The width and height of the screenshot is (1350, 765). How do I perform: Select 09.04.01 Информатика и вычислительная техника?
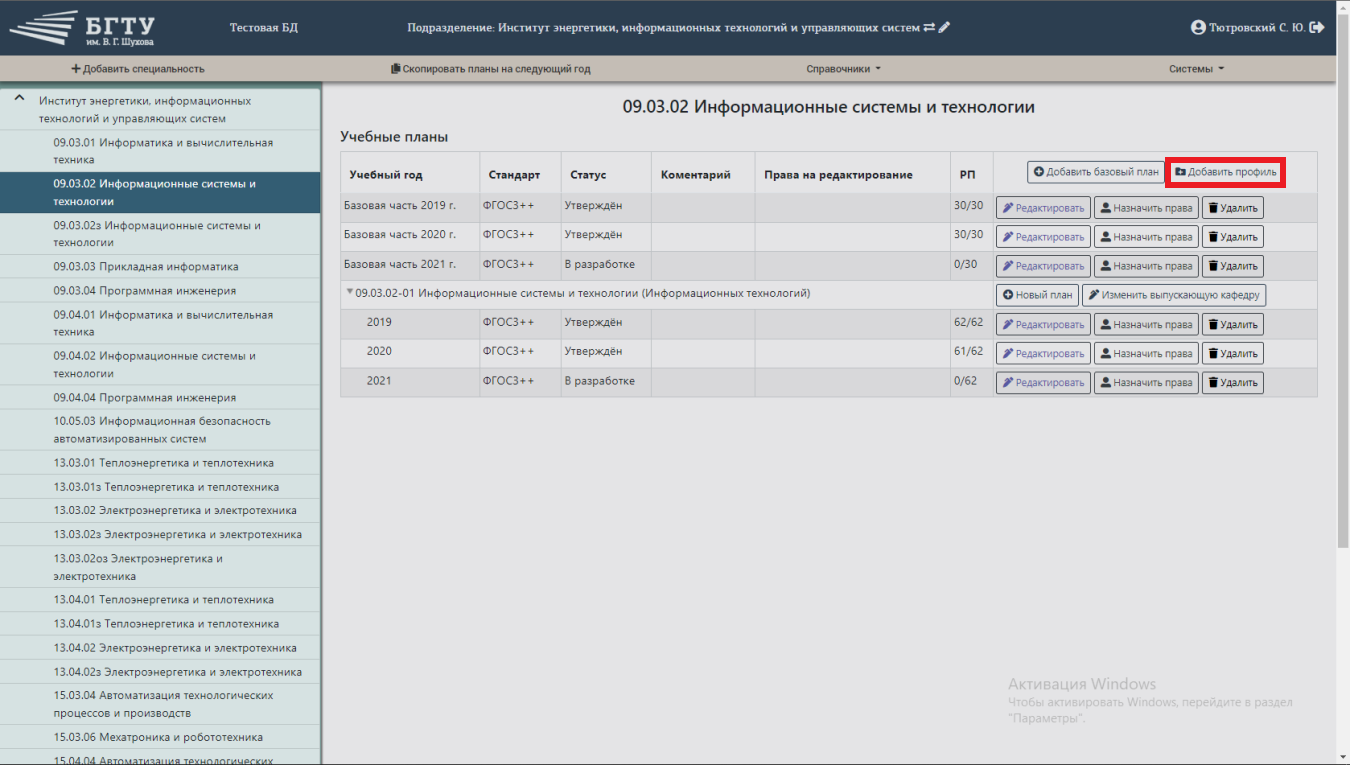click(x=160, y=323)
